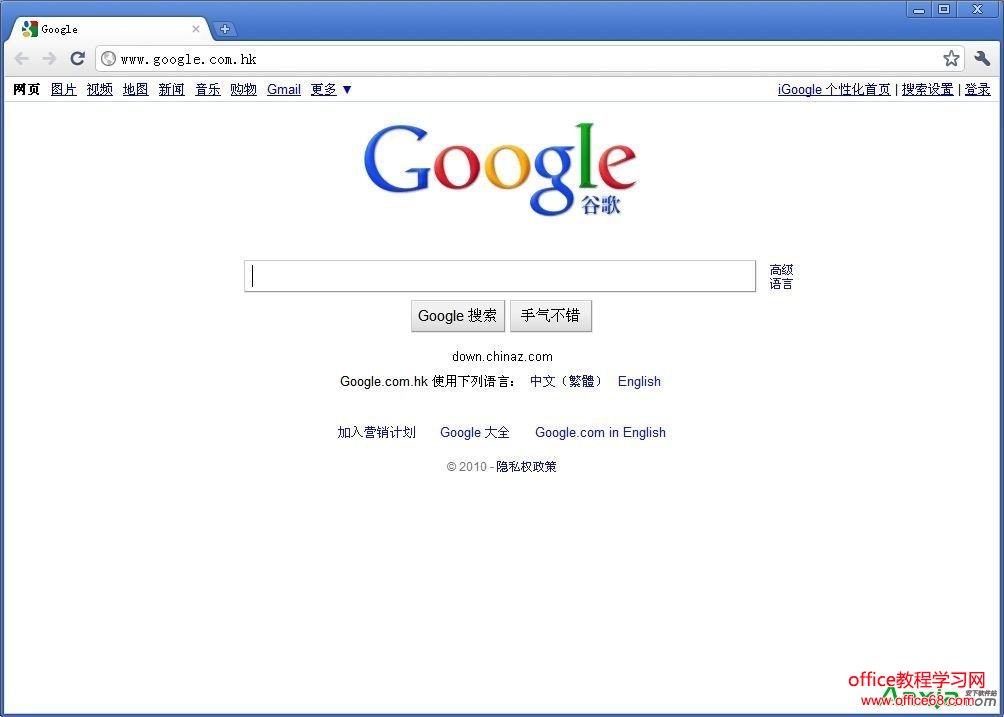Bookmark the page with the star icon
Screen dimensions: 1004x717
(951, 59)
